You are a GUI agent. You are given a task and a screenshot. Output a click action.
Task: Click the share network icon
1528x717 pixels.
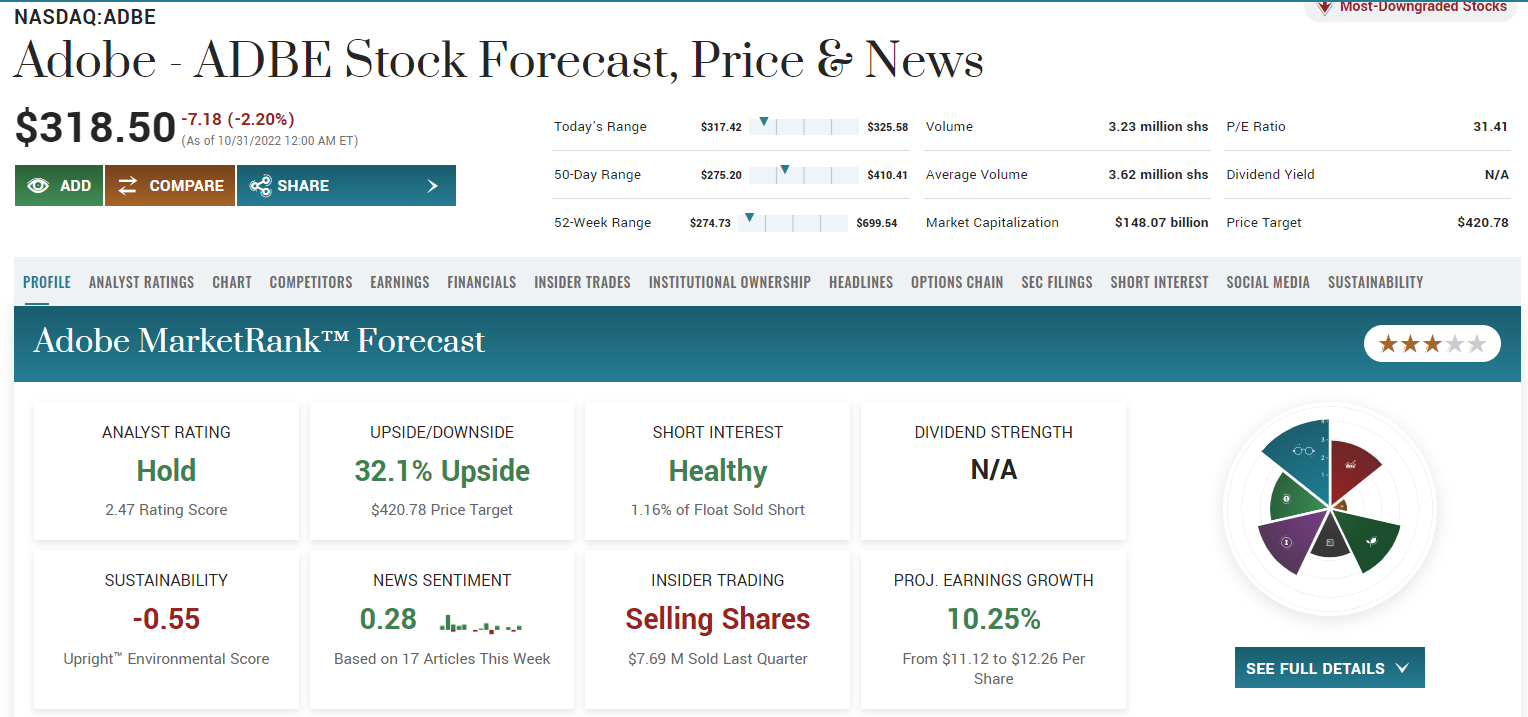tap(260, 186)
